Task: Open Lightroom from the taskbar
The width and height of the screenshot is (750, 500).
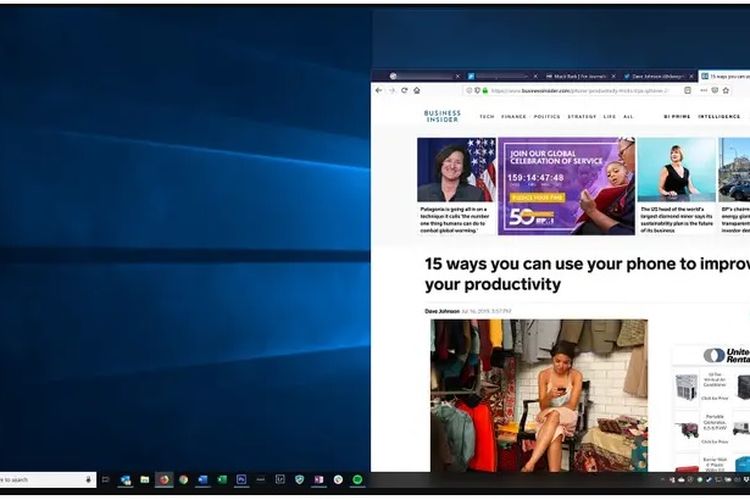Action: 280,479
